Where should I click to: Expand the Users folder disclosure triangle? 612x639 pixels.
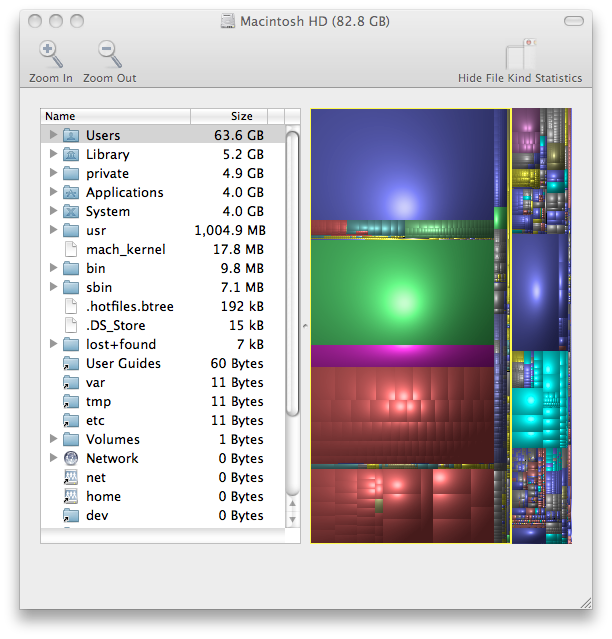pos(53,134)
